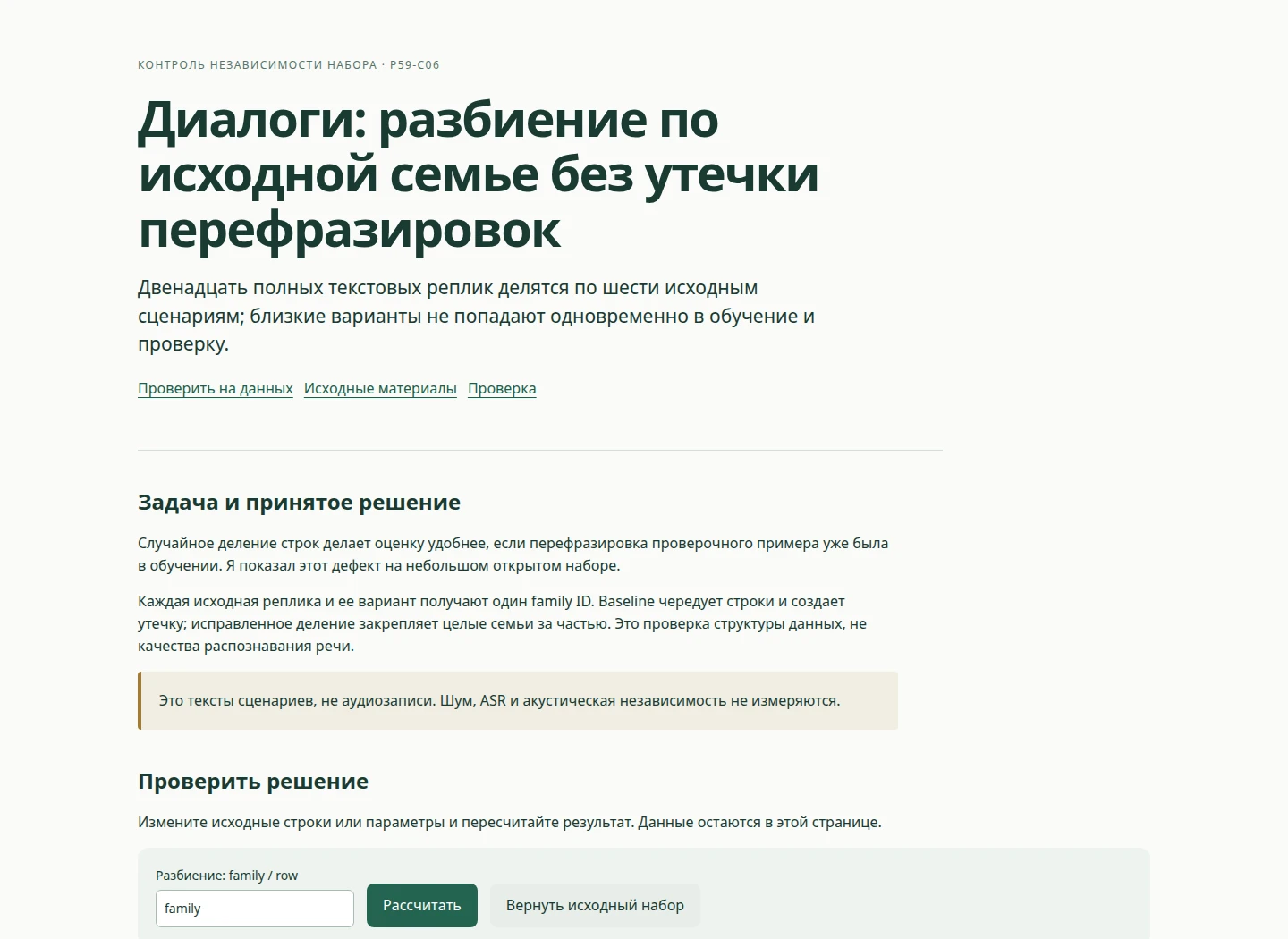Go to the 'Проверка' anchor link
Image resolution: width=1288 pixels, height=939 pixels.
coord(502,388)
